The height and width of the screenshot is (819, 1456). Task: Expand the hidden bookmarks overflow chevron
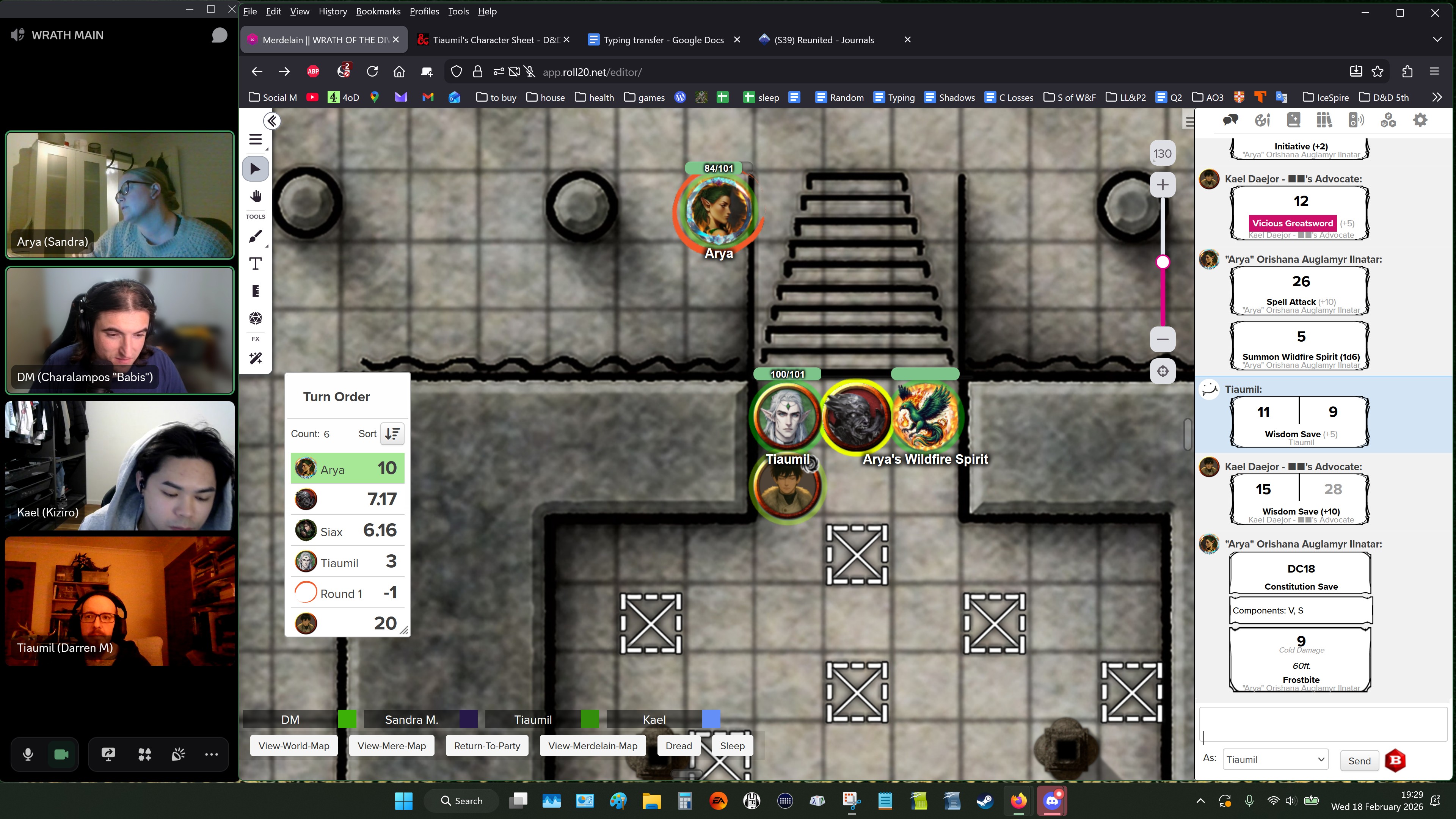[1437, 97]
